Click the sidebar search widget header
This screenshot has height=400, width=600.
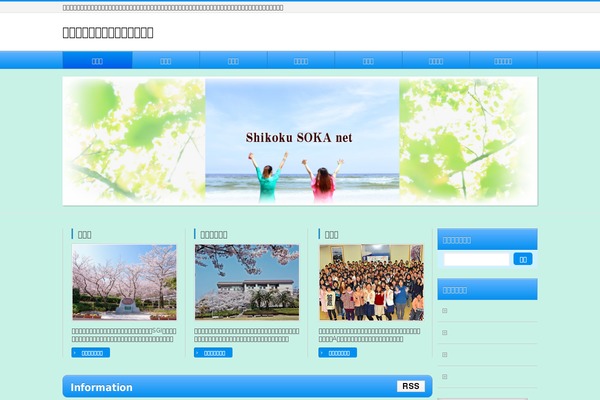487,240
